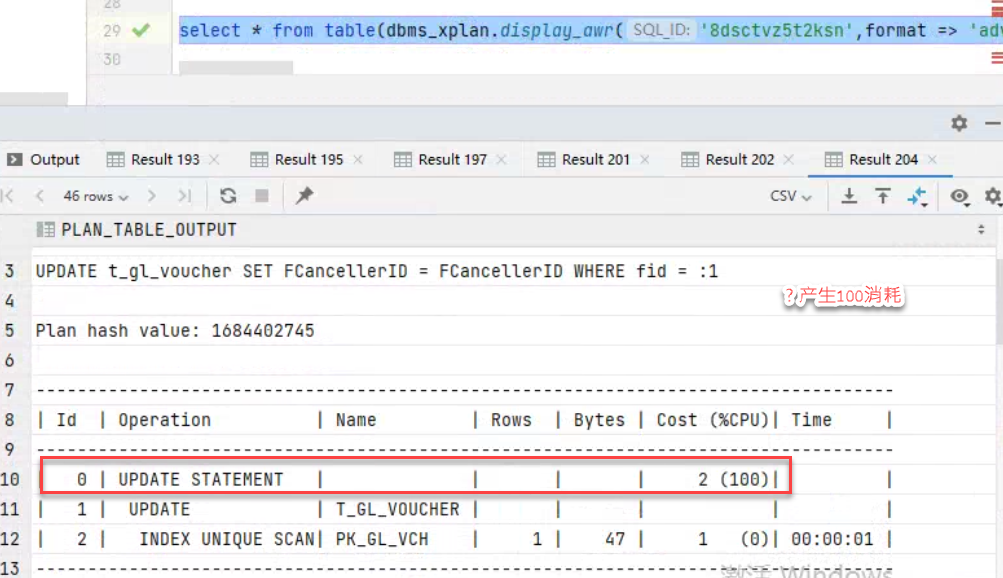The height and width of the screenshot is (578, 1003).
Task: Open the CSV data extractor dropdown
Action: [x=791, y=196]
